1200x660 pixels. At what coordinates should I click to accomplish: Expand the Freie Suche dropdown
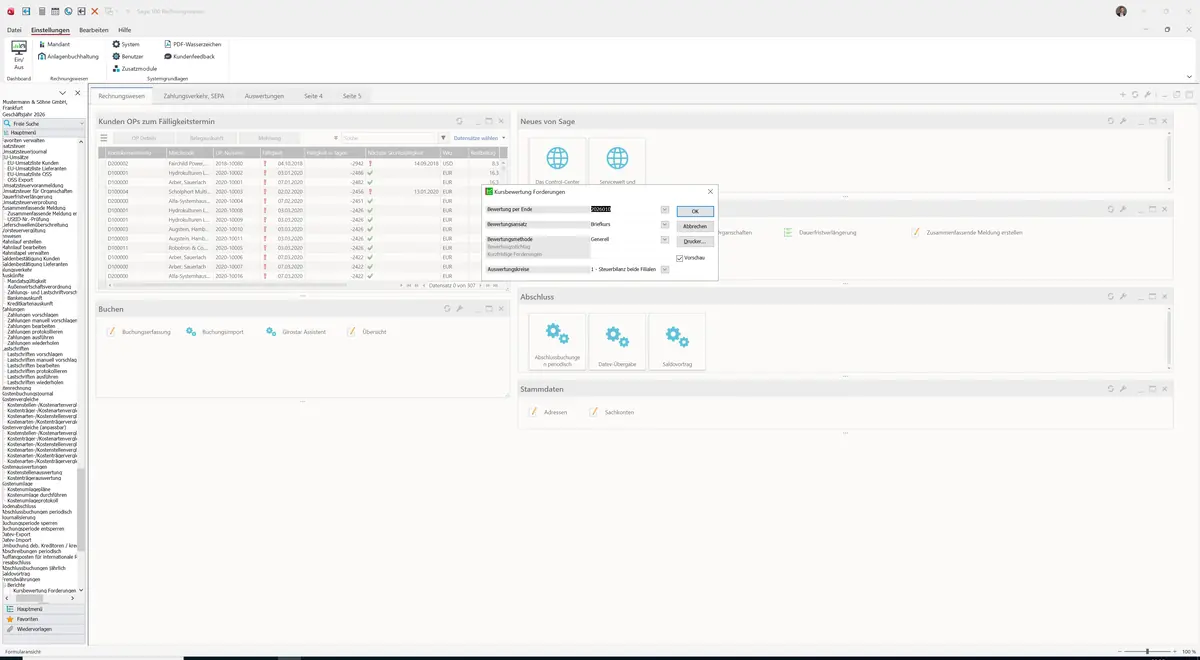click(x=82, y=123)
